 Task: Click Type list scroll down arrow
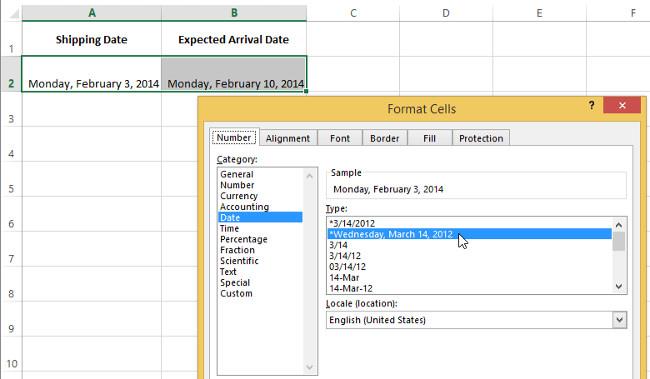pyautogui.click(x=619, y=286)
